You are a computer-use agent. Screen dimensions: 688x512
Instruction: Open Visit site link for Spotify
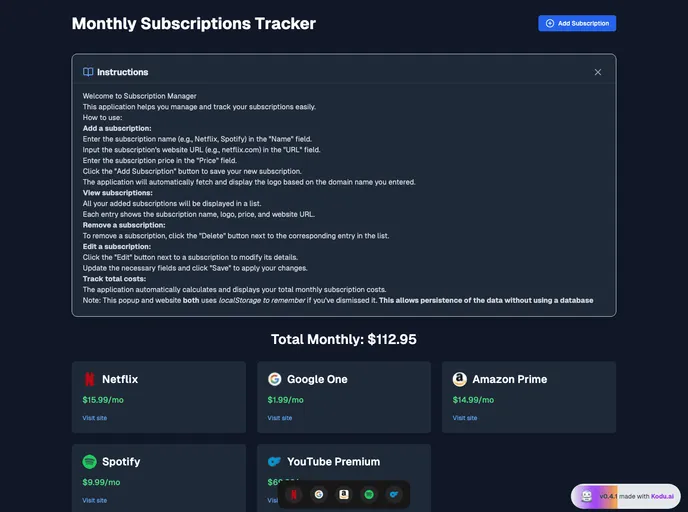click(x=94, y=500)
